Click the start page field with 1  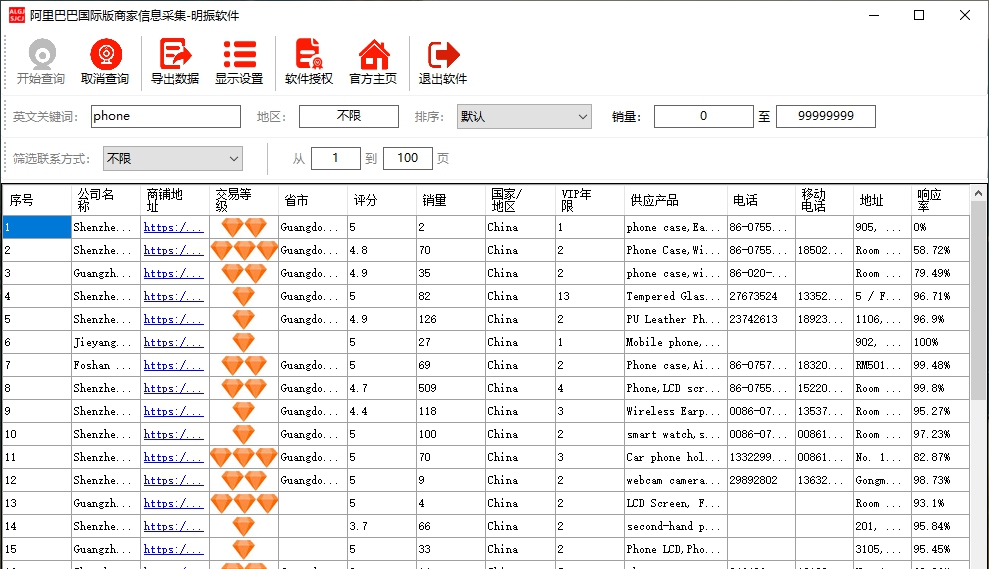tap(336, 158)
